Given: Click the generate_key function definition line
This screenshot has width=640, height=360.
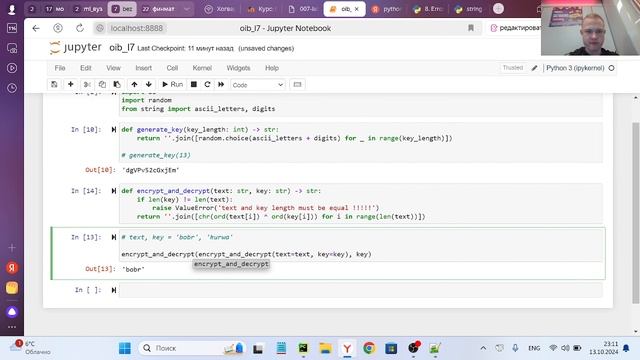Looking at the screenshot, I should coord(200,129).
